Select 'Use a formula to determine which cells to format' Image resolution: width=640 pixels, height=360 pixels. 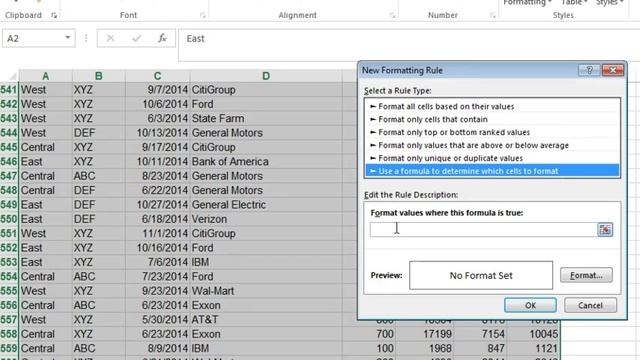coord(492,171)
